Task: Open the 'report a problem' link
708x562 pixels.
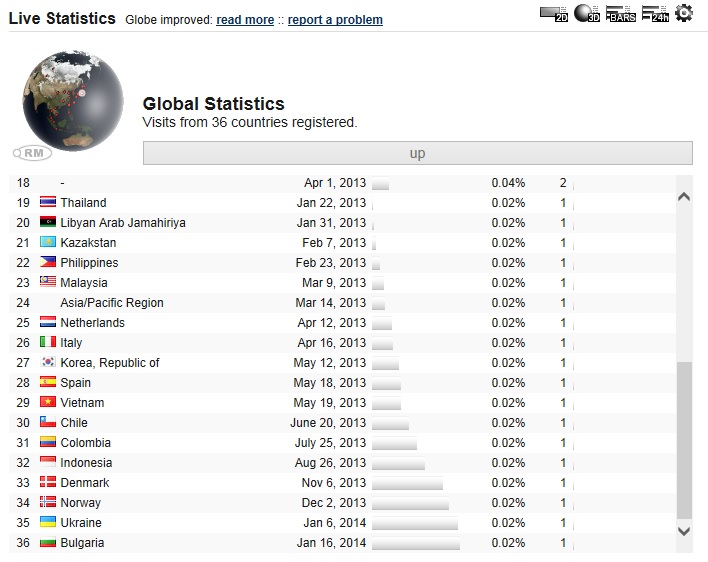Action: point(335,20)
